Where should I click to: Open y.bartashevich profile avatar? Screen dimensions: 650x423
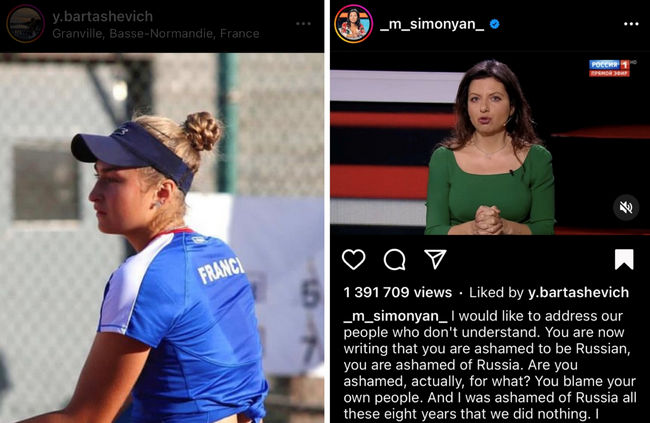click(26, 24)
